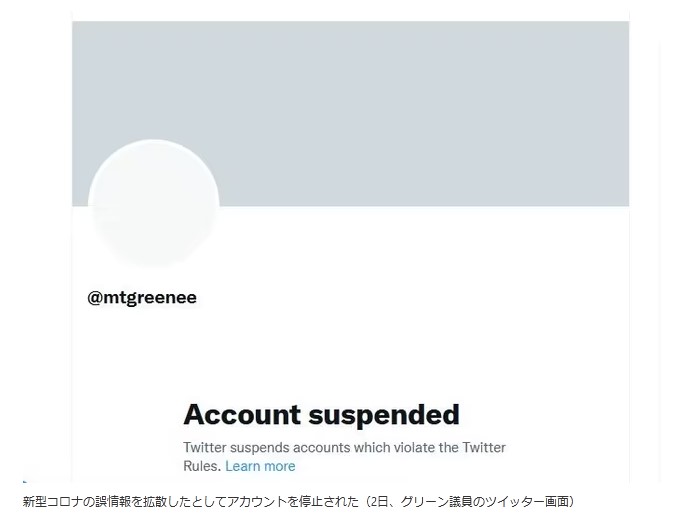Screen dimensions: 686x522
Task: Click the '@' symbol in the handle
Action: click(x=95, y=298)
